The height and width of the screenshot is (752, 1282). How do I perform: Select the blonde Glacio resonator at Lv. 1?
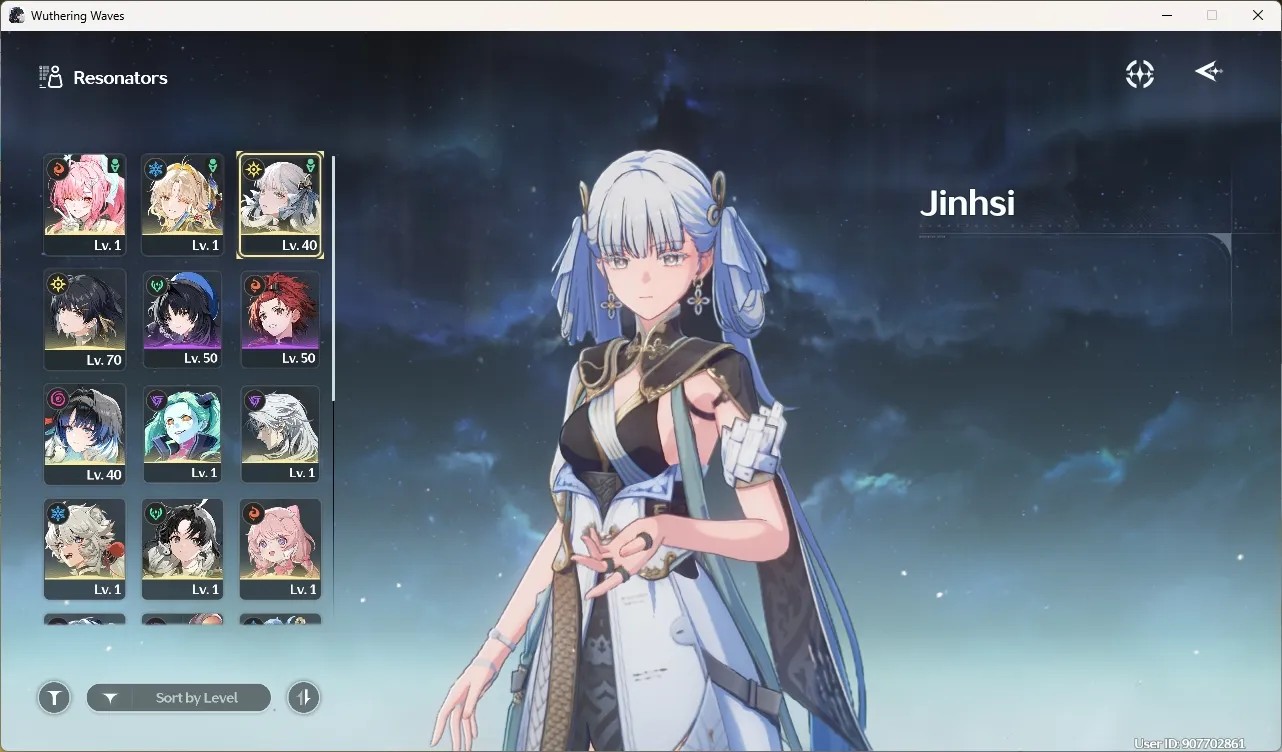click(183, 205)
